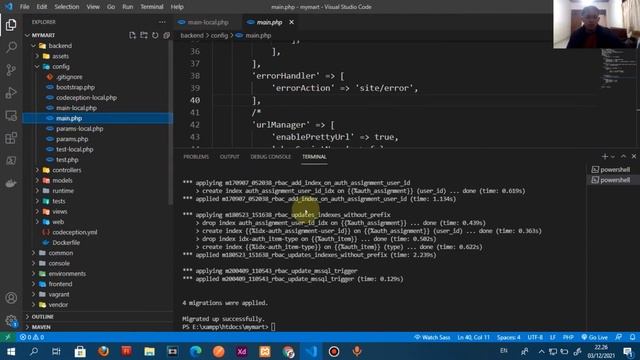Viewport: 640px width, 360px height.
Task: Click Go Live in status bar
Action: (x=595, y=337)
